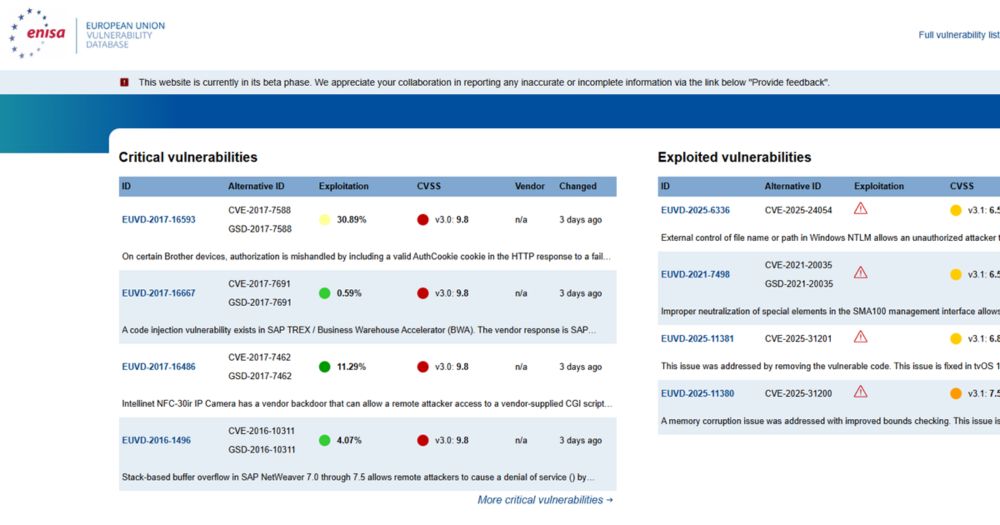Click the Brother devices AuthCookie description
The width and height of the screenshot is (1000, 525).
(x=366, y=256)
